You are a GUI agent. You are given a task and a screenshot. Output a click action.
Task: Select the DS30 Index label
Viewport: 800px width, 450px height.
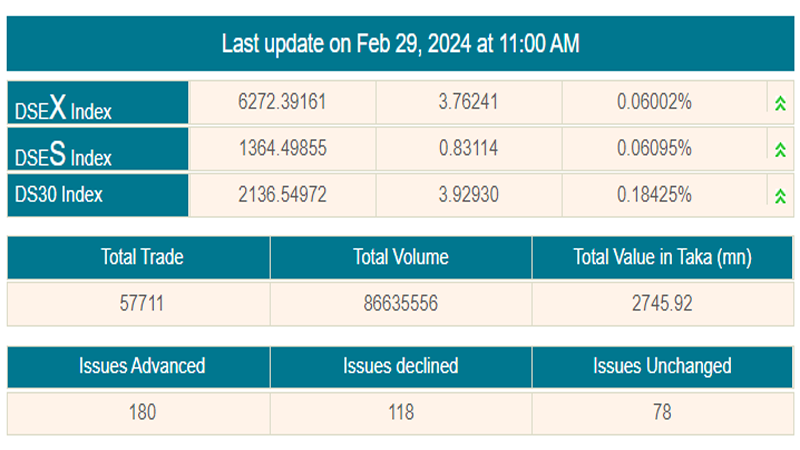pos(58,195)
